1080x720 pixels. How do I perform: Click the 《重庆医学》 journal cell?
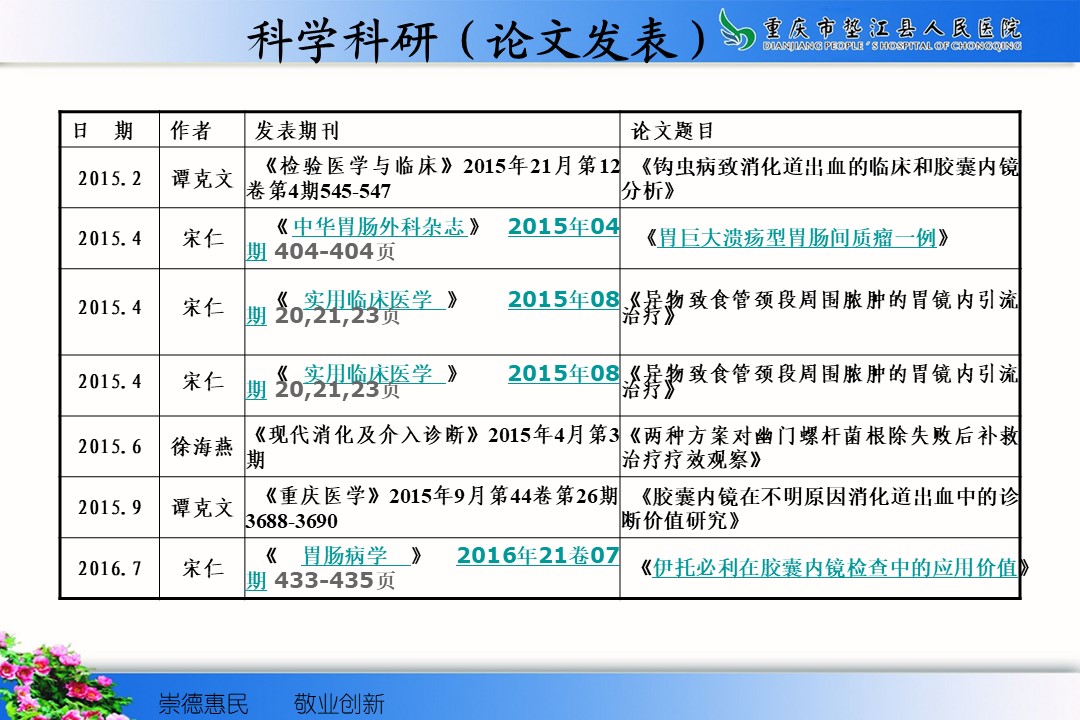[433, 508]
